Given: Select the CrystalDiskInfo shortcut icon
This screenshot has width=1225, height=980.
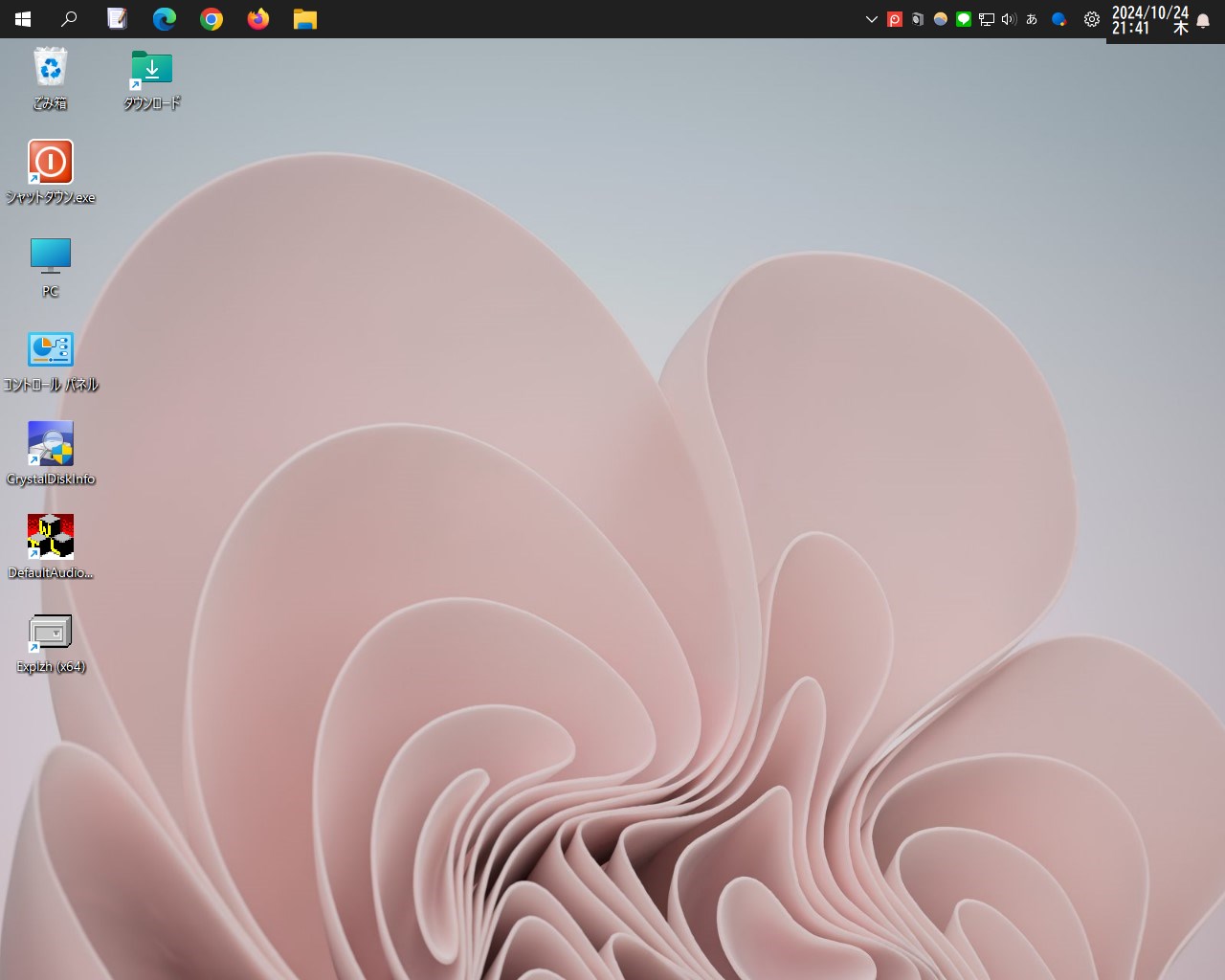Looking at the screenshot, I should tap(51, 454).
